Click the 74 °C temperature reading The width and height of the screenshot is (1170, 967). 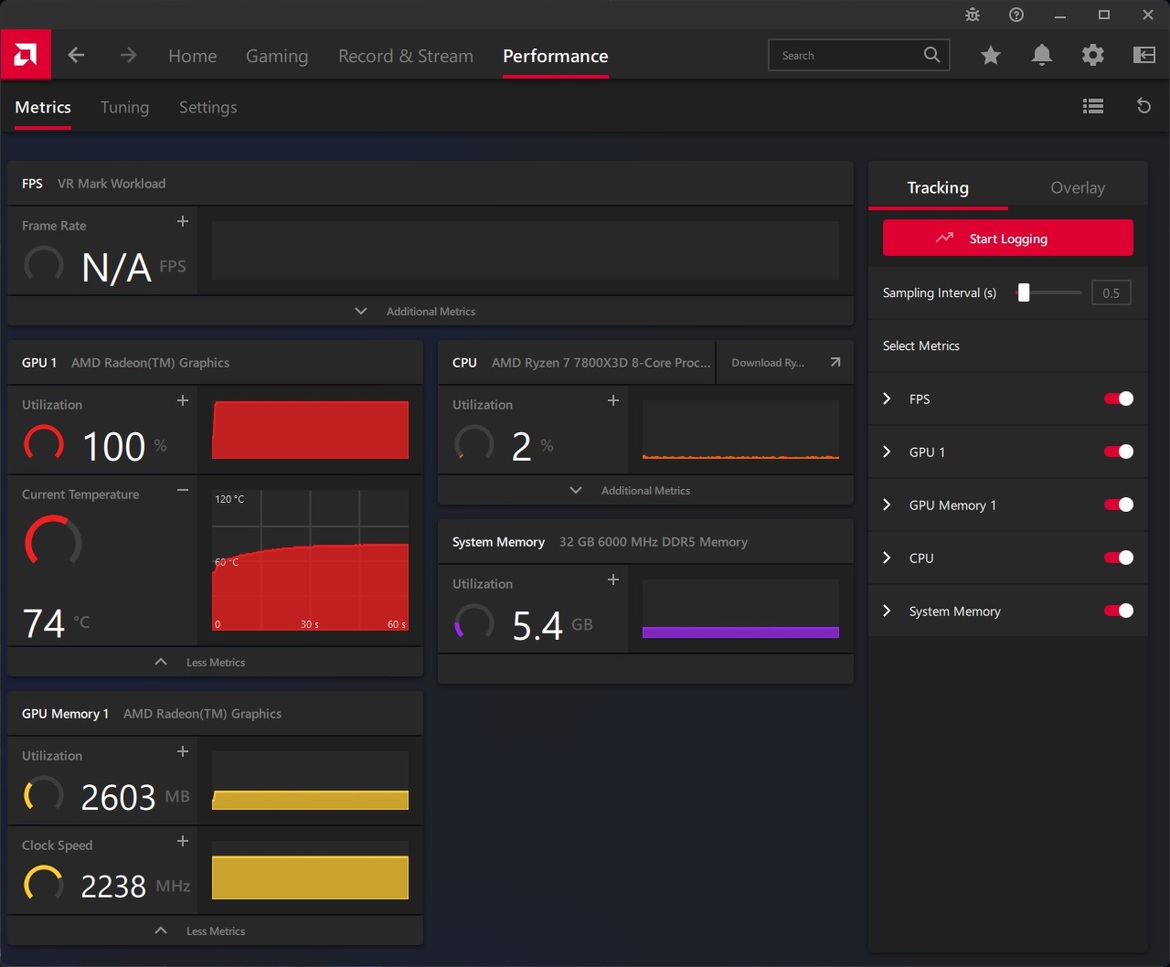click(56, 623)
